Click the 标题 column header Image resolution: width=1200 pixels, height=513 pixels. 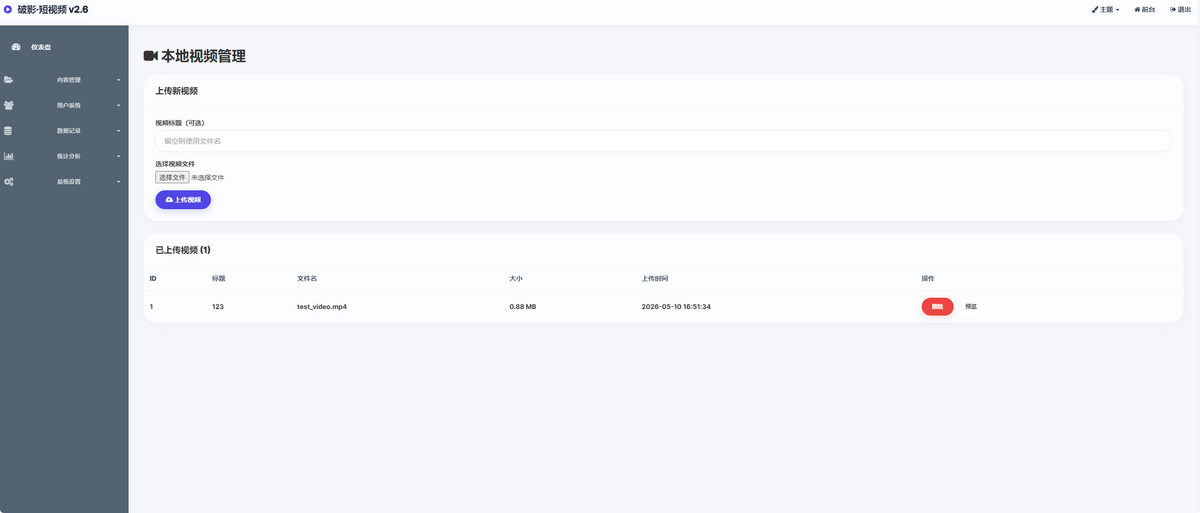pyautogui.click(x=219, y=278)
